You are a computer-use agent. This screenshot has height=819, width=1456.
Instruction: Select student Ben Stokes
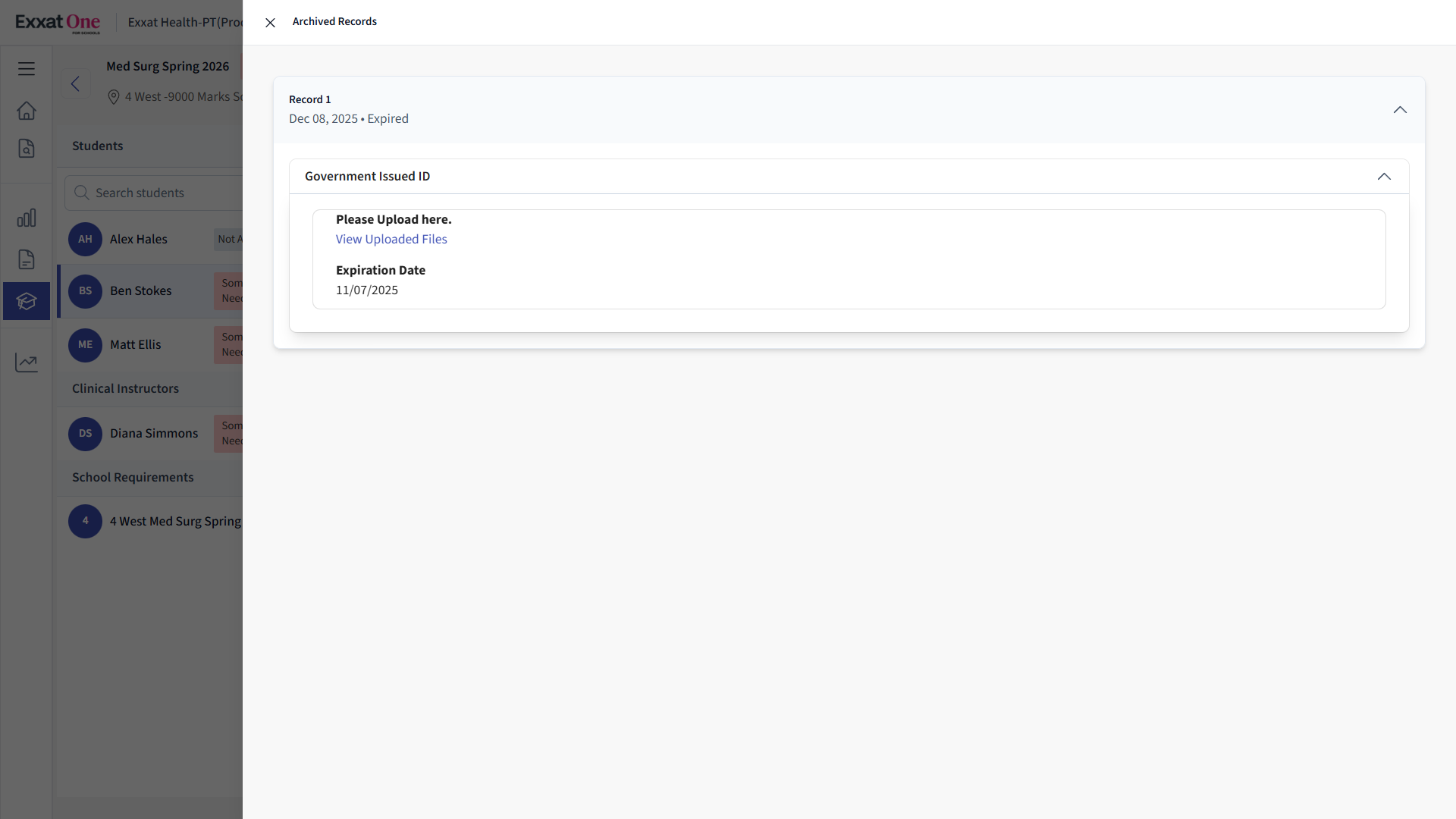click(x=141, y=291)
